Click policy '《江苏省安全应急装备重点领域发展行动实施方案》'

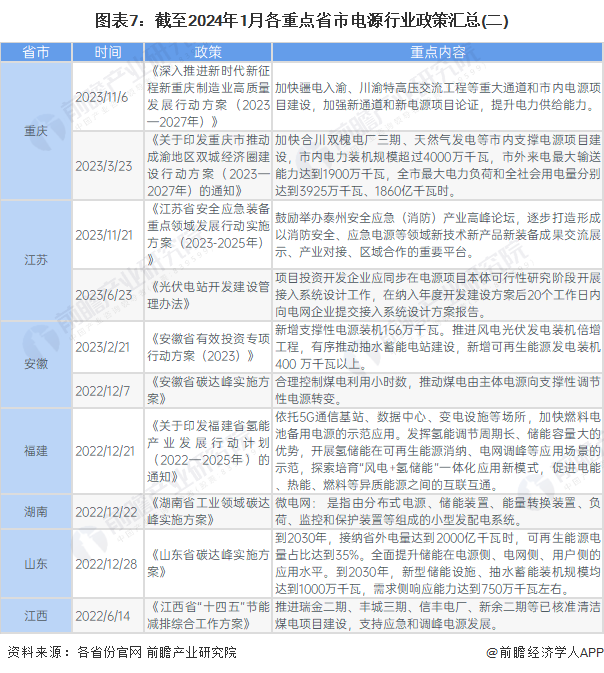click(x=208, y=234)
